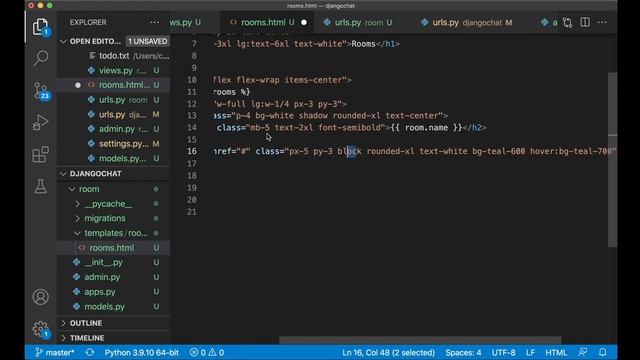Image resolution: width=640 pixels, height=360 pixels.
Task: Click the vertical scrollbar of the editor
Action: 612,160
